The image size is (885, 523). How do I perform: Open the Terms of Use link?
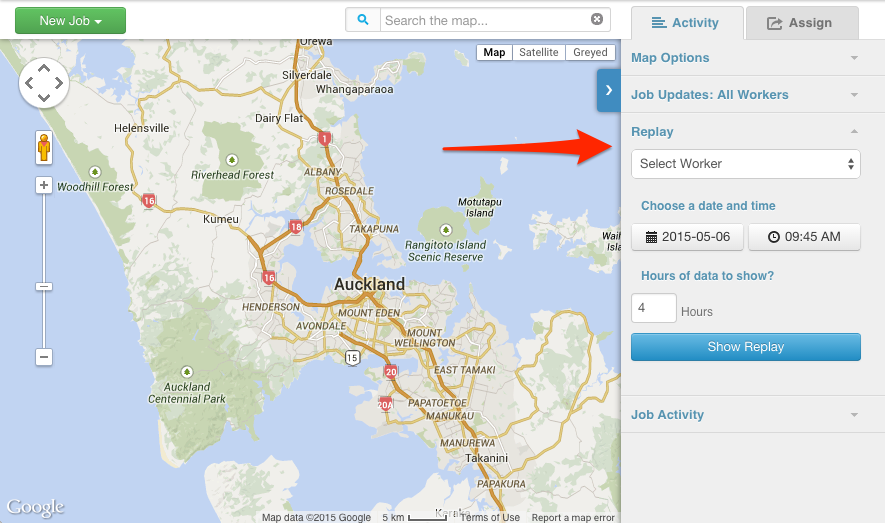489,517
